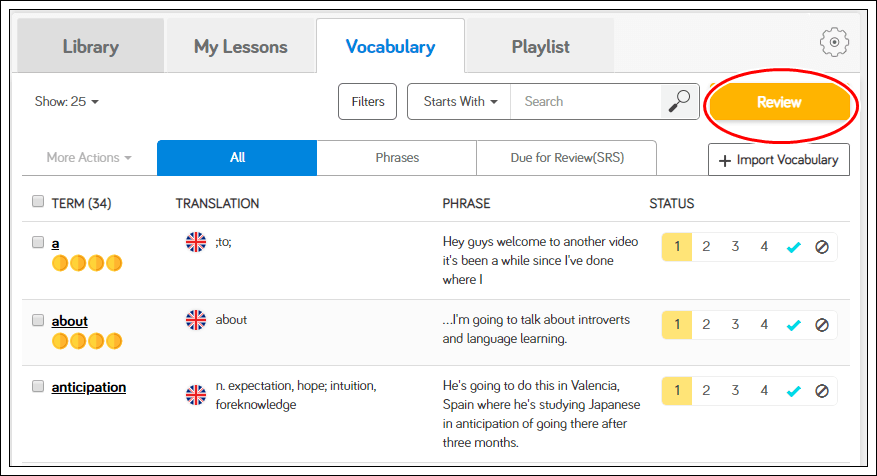The width and height of the screenshot is (877, 476).
Task: Expand the 'Show: 25' dropdown
Action: [x=67, y=101]
